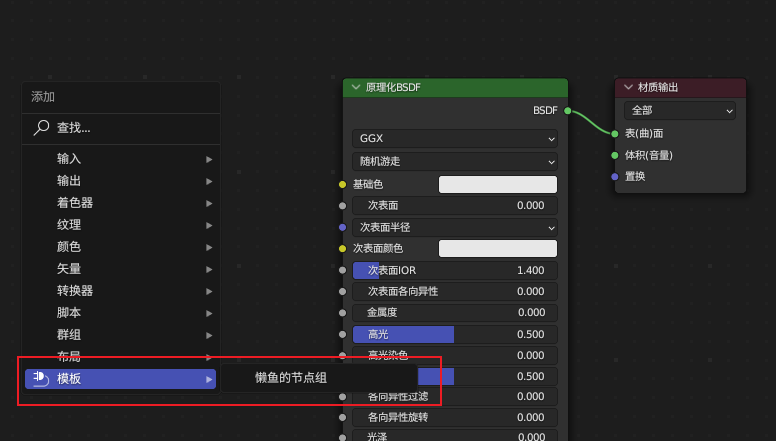Screen dimensions: 776x441
Task: Click the green BSDF output socket
Action: 568,110
